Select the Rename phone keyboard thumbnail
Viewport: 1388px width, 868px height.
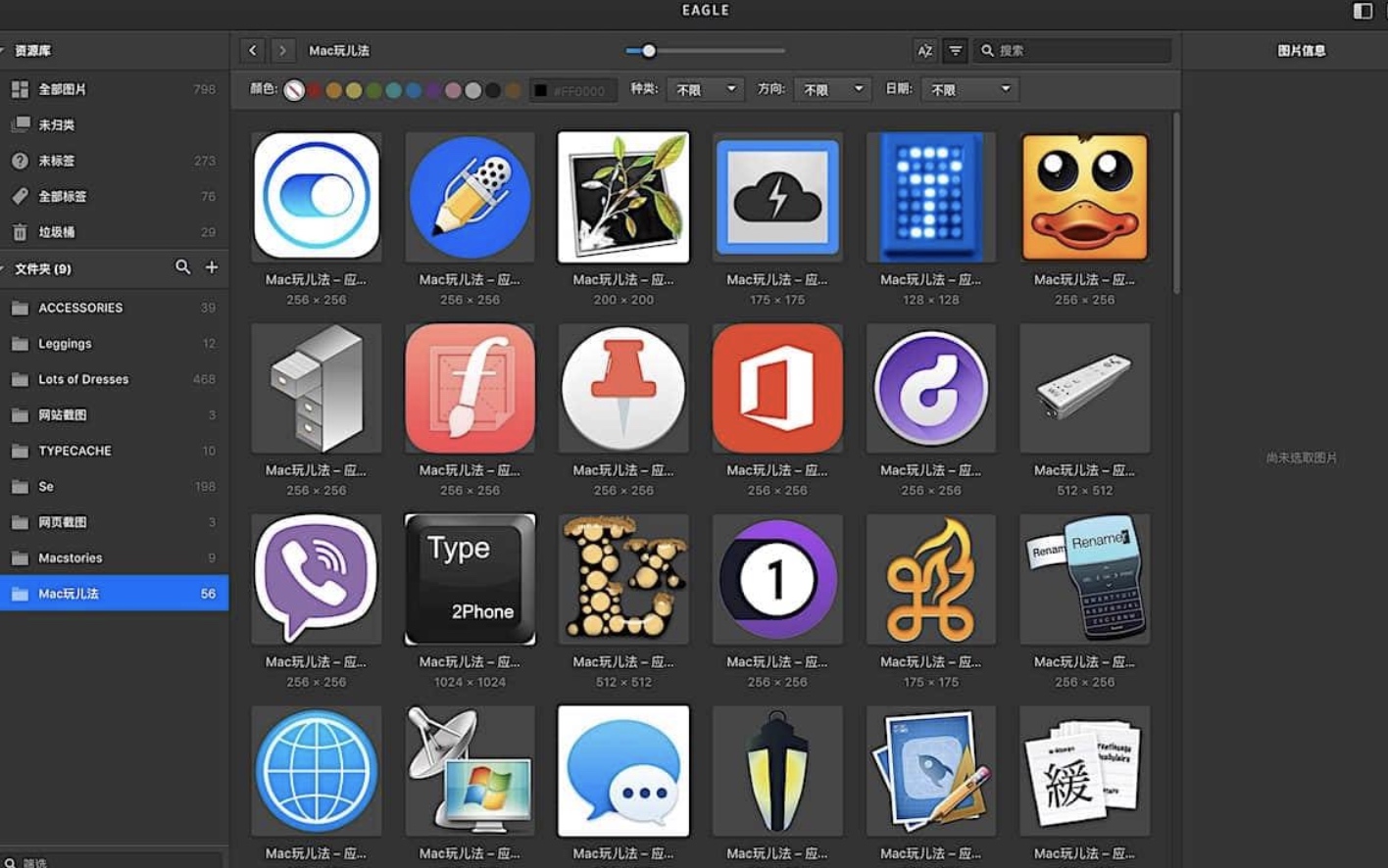[1085, 579]
